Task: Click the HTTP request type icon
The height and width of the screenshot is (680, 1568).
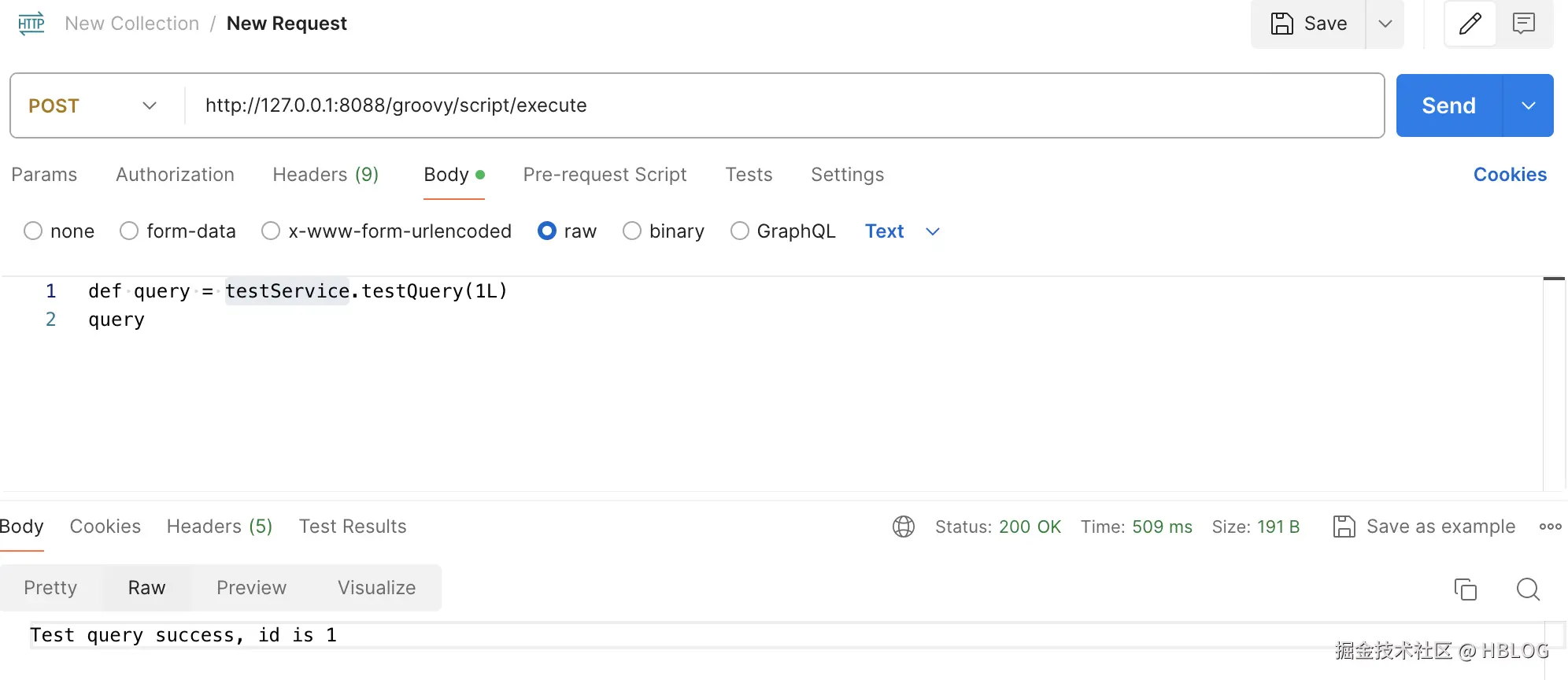Action: (x=31, y=24)
